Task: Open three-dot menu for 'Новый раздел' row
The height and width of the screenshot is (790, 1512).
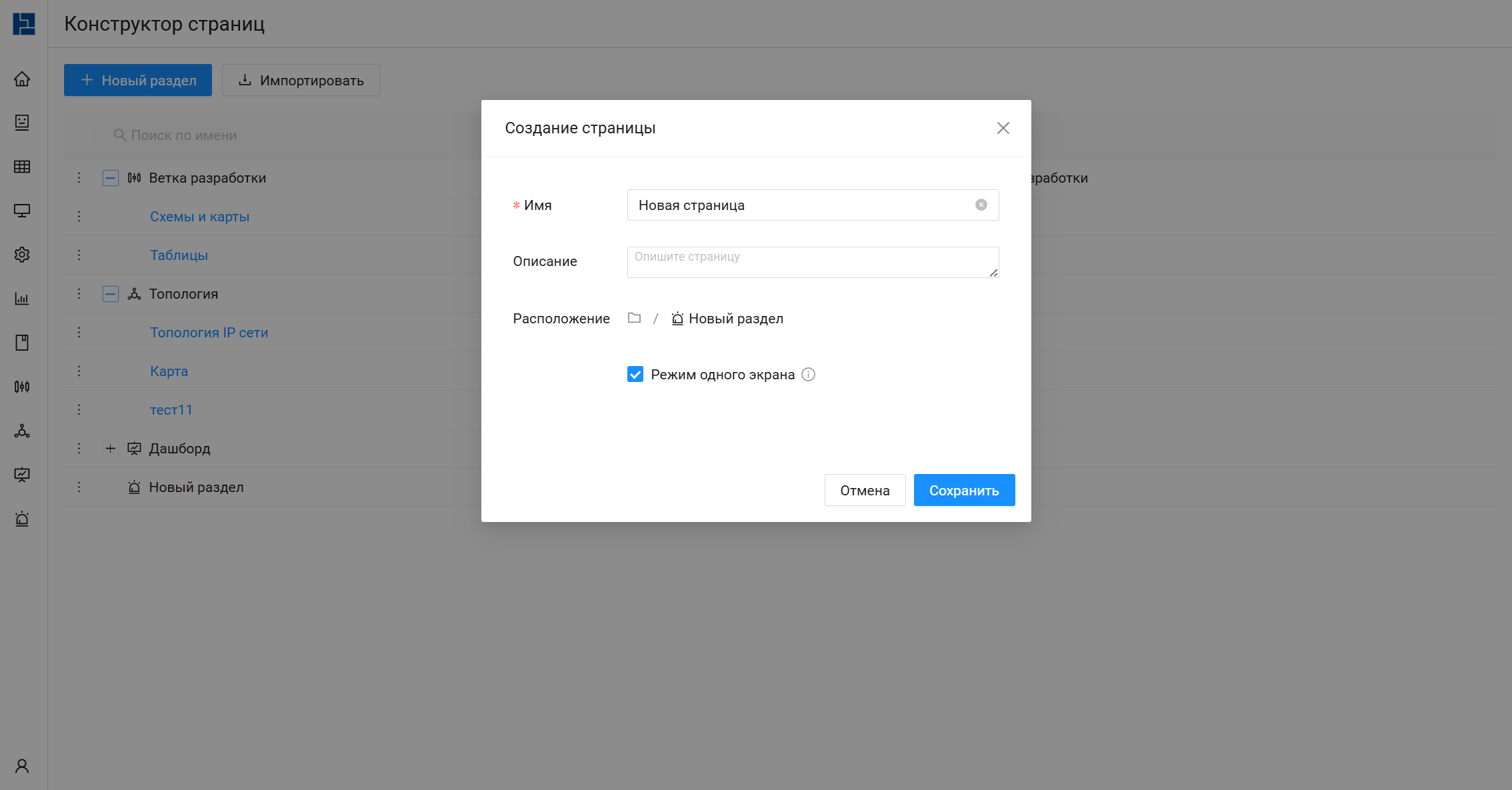Action: (79, 487)
